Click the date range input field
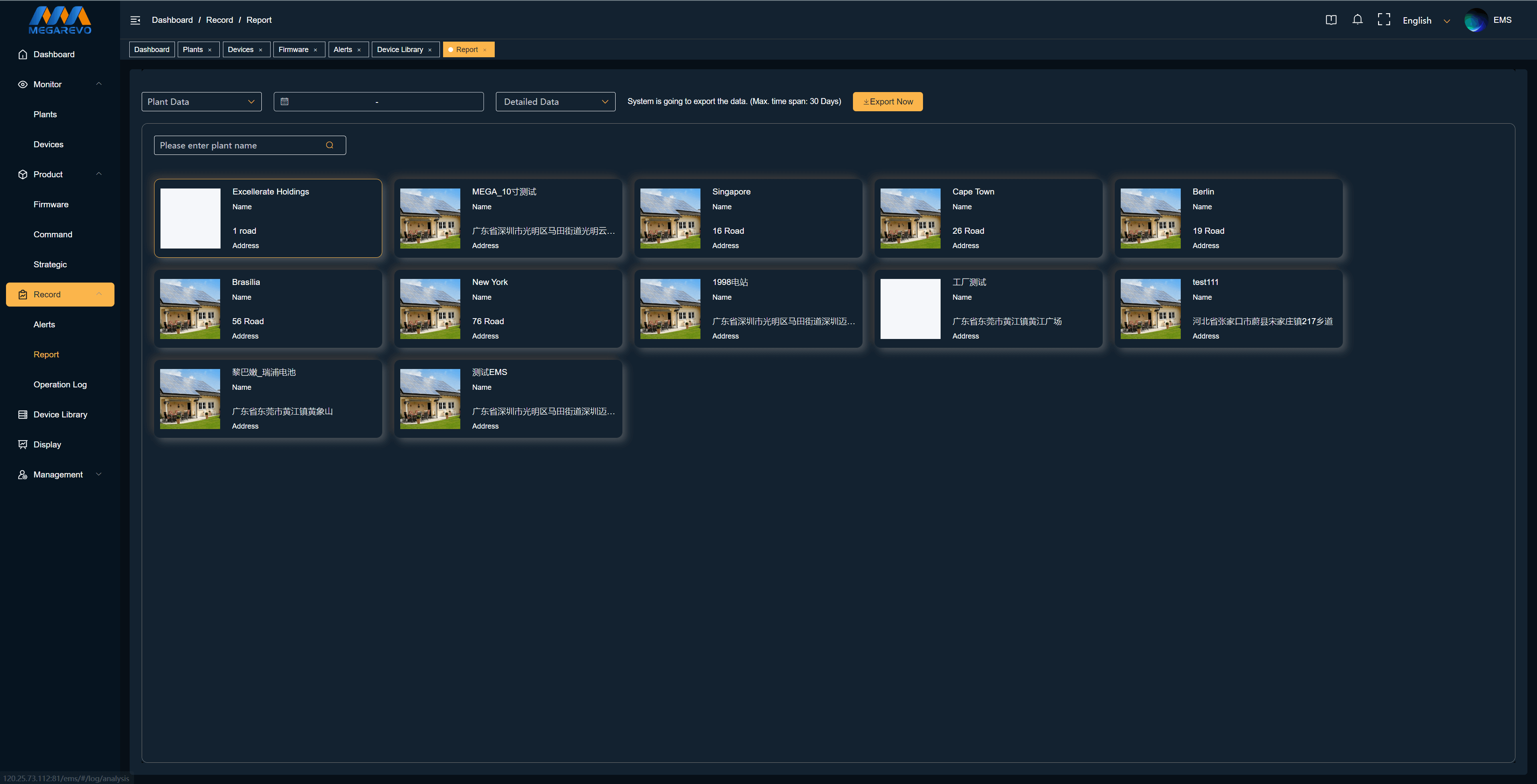The width and height of the screenshot is (1537, 784). (379, 101)
